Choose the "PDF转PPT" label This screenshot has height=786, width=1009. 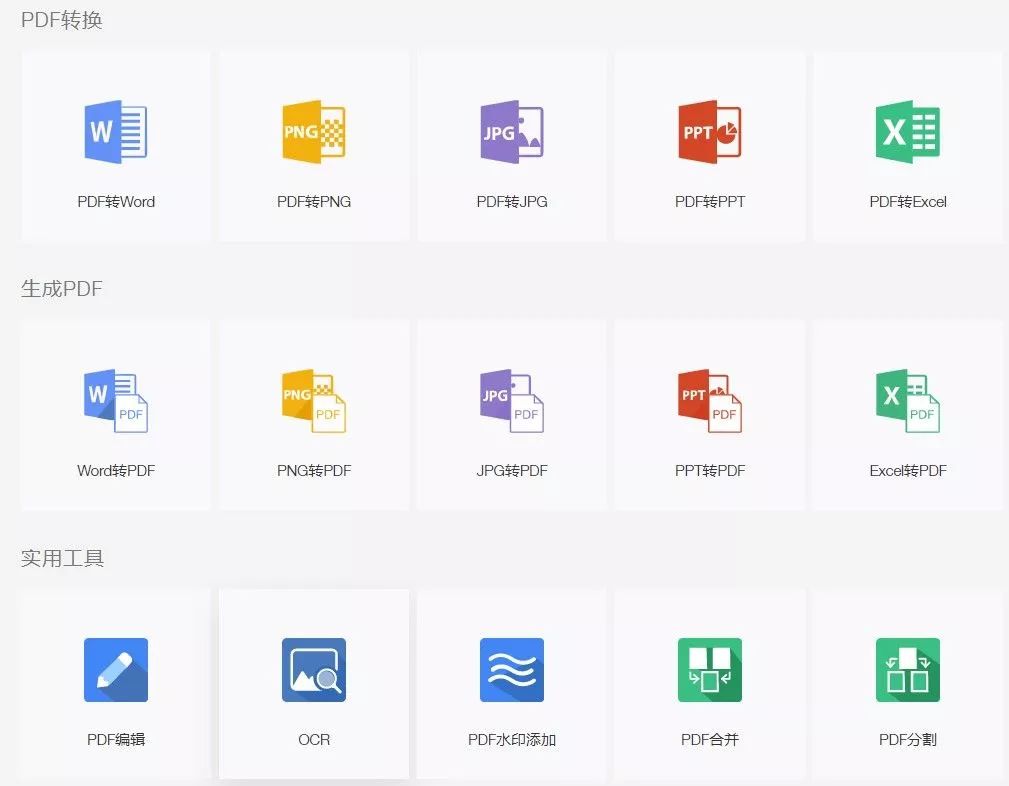710,201
